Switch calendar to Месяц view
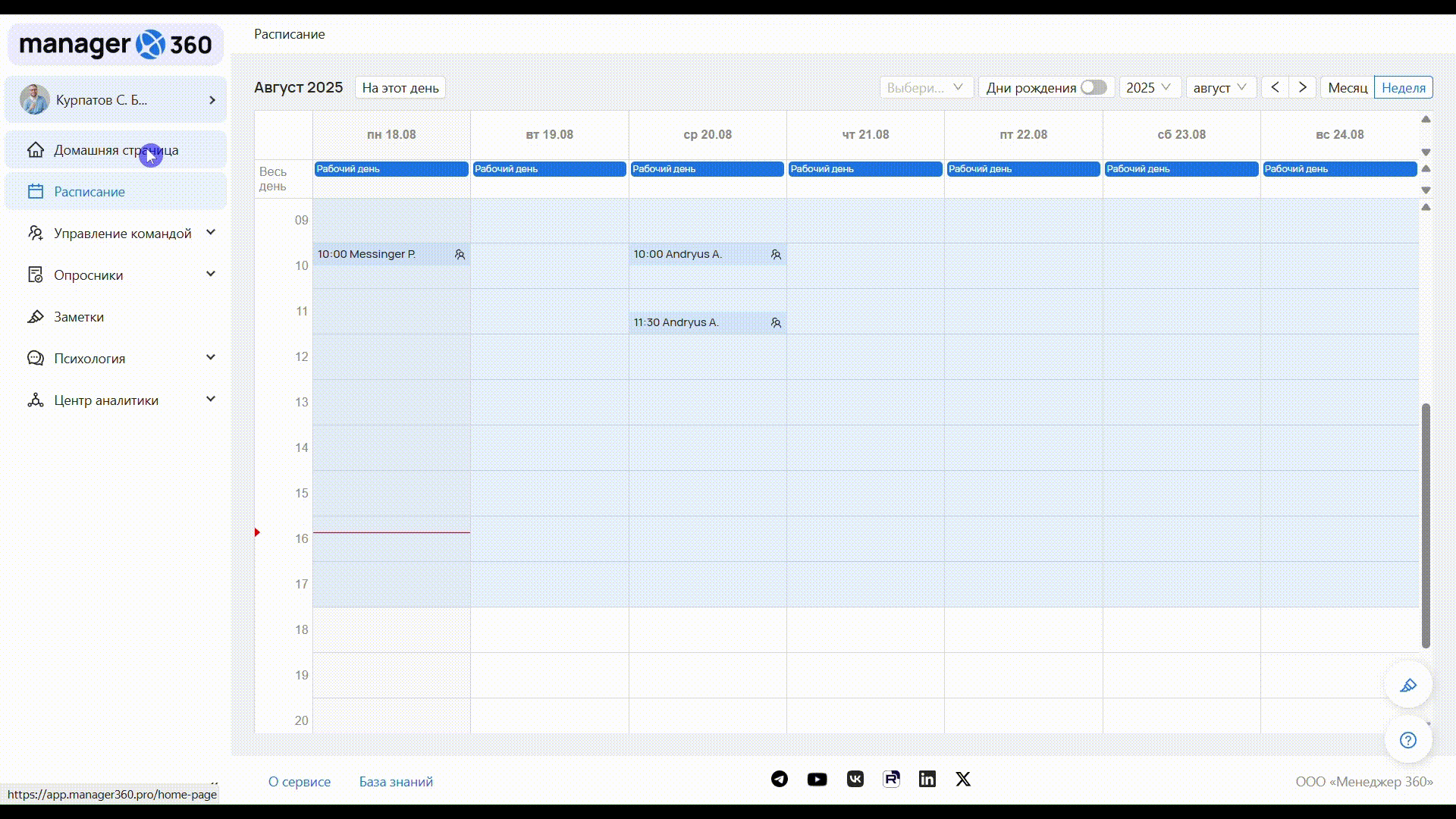Image resolution: width=1456 pixels, height=819 pixels. tap(1348, 88)
